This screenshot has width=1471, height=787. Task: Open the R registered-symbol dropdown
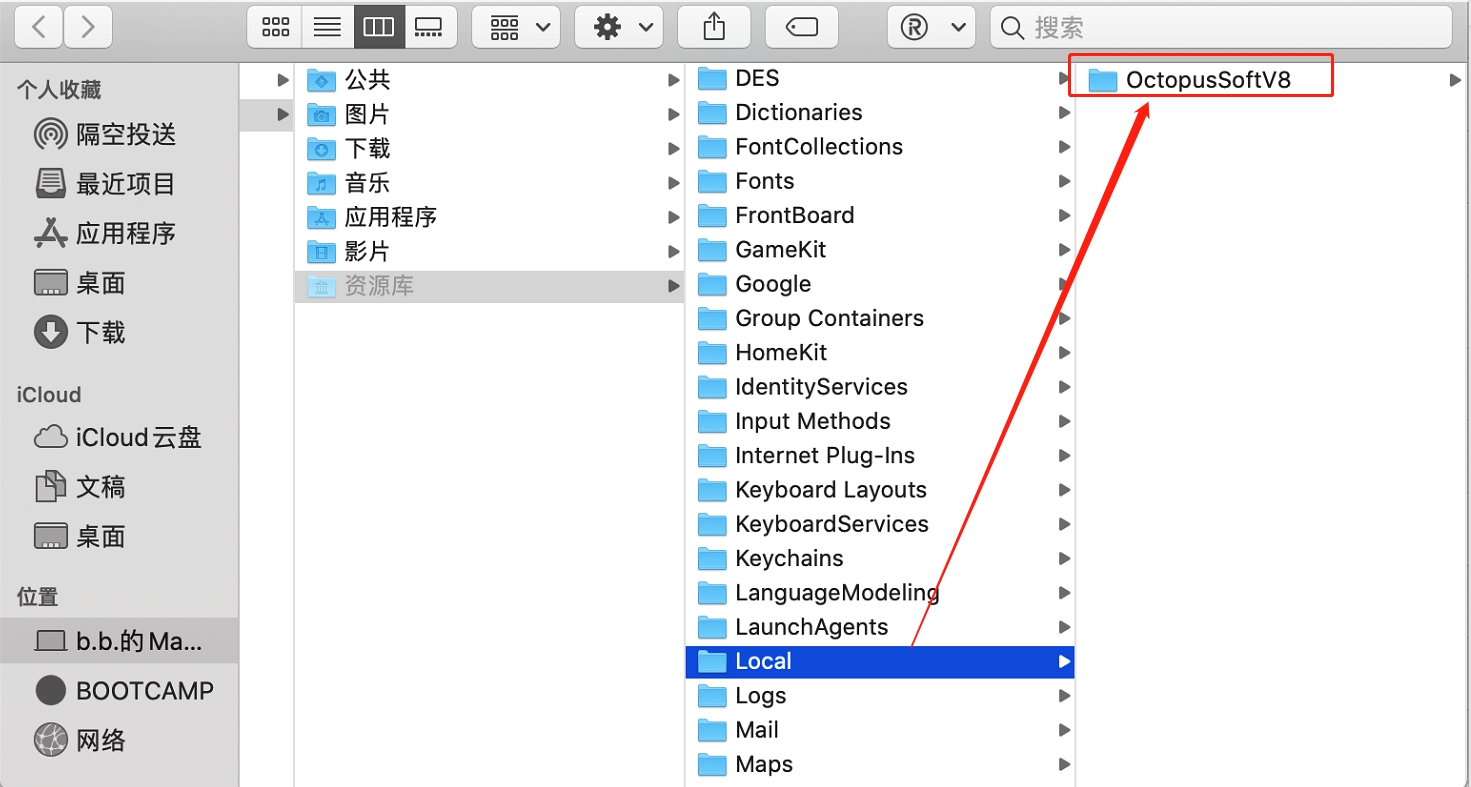click(x=931, y=27)
